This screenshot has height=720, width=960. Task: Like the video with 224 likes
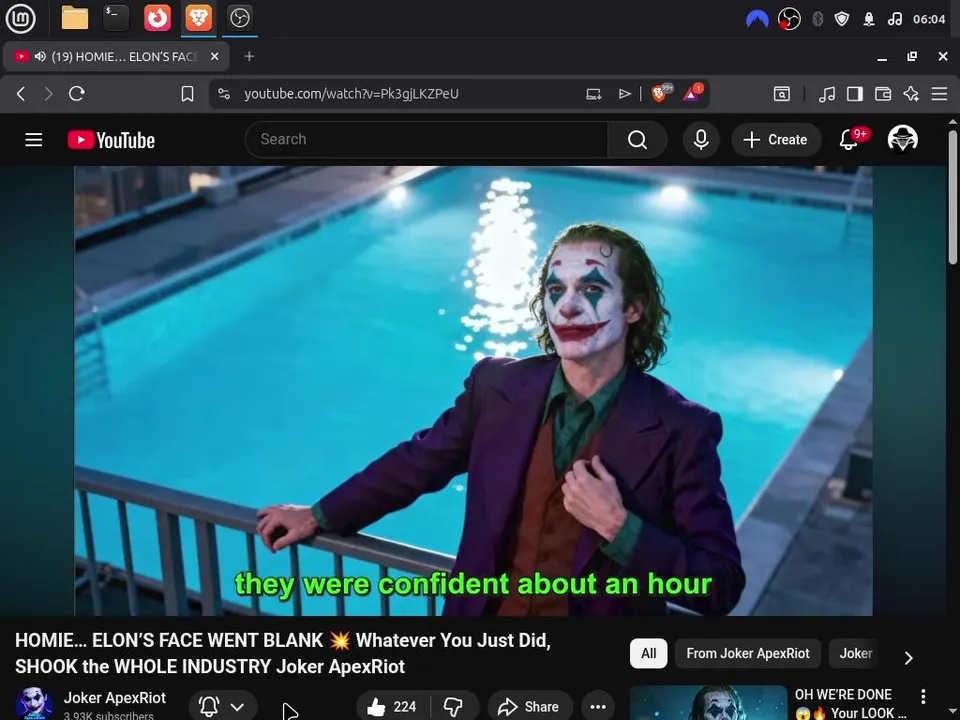pos(392,707)
